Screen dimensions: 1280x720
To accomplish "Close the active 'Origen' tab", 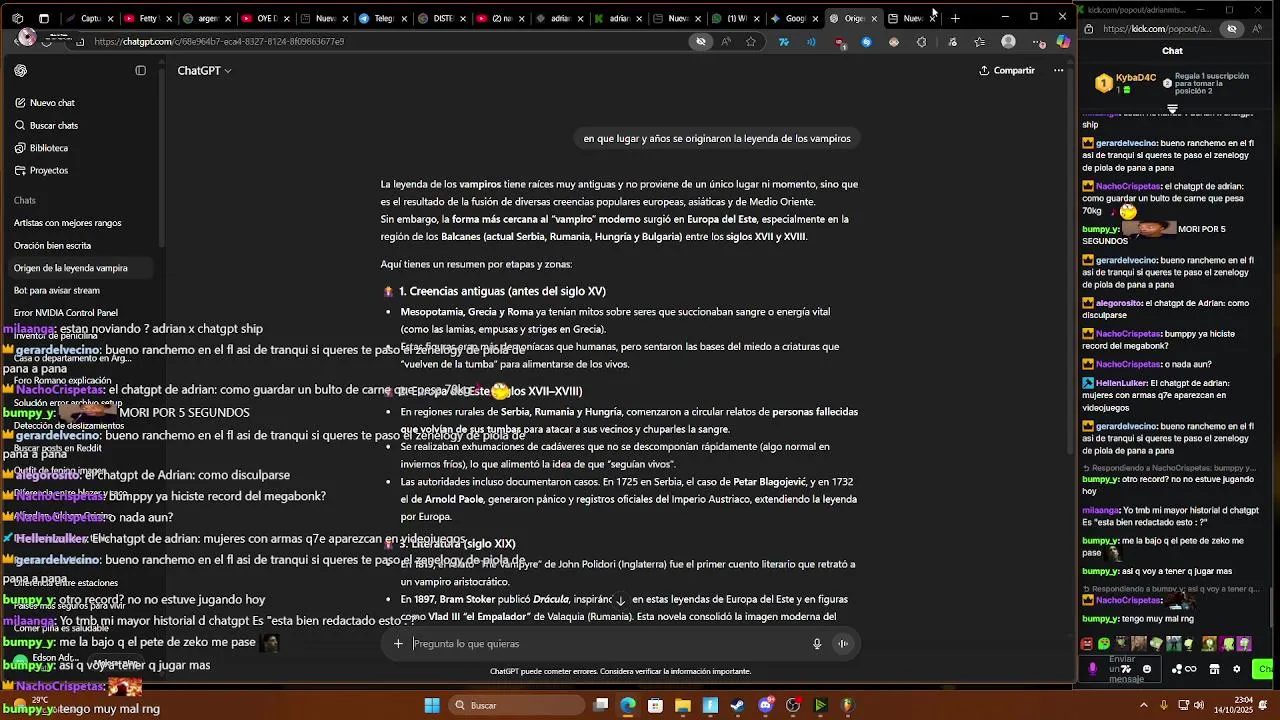I will point(874,18).
